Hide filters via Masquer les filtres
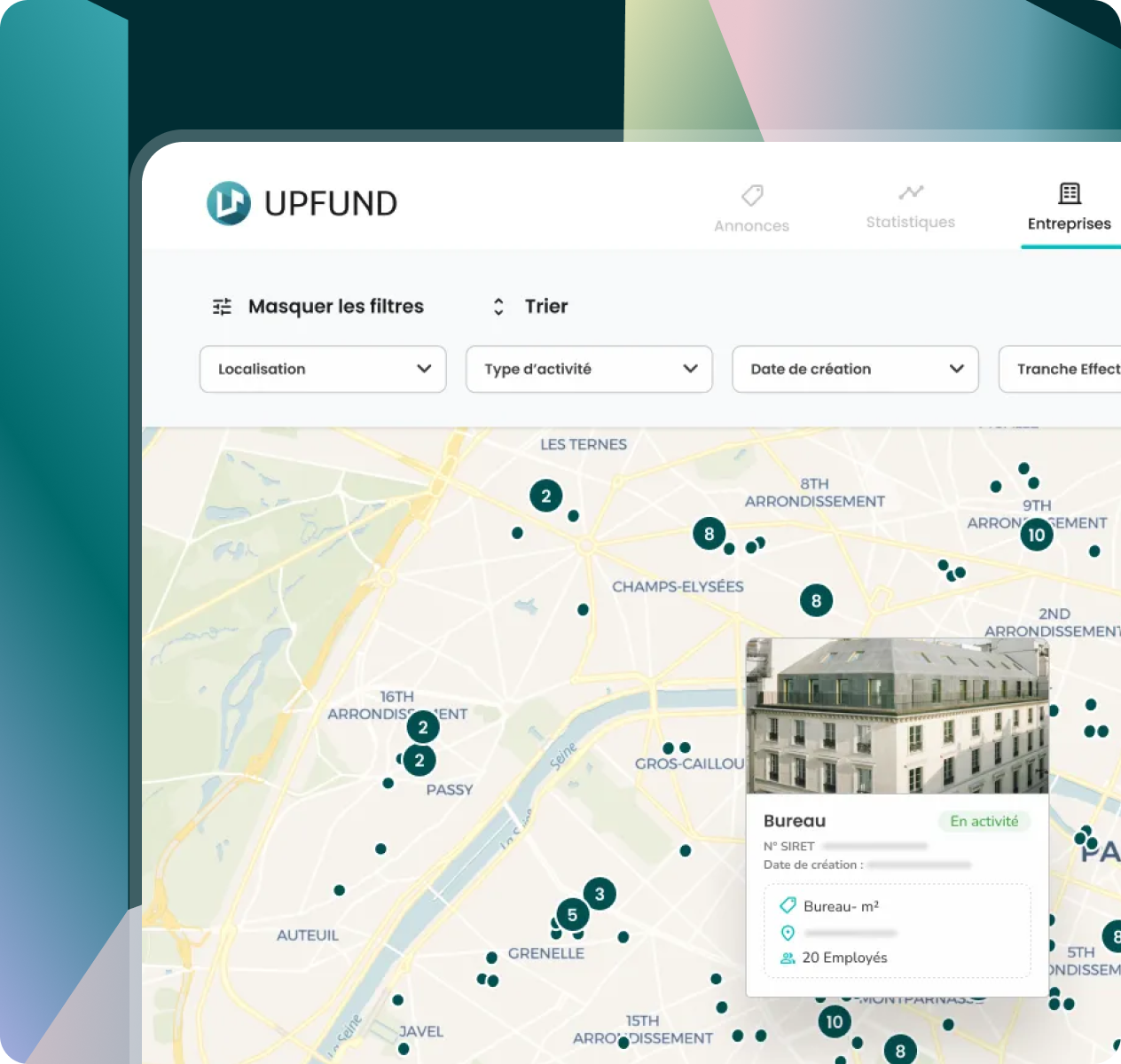The image size is (1121, 1064). (x=317, y=307)
